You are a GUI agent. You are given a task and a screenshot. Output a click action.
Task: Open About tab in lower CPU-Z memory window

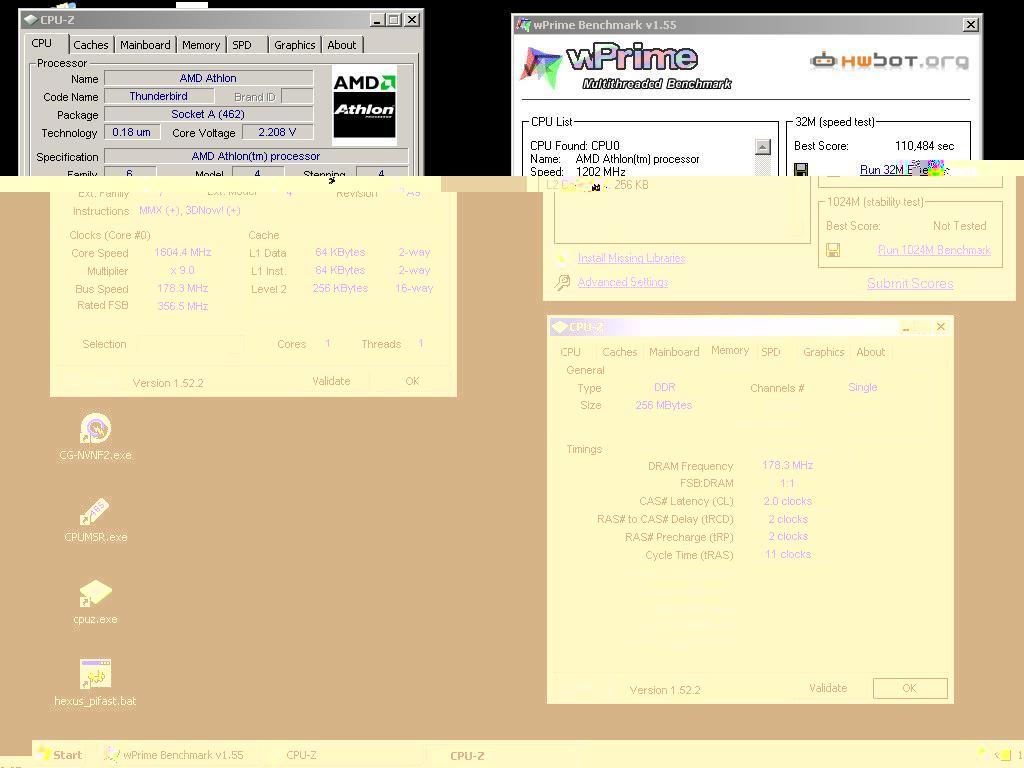tap(871, 352)
